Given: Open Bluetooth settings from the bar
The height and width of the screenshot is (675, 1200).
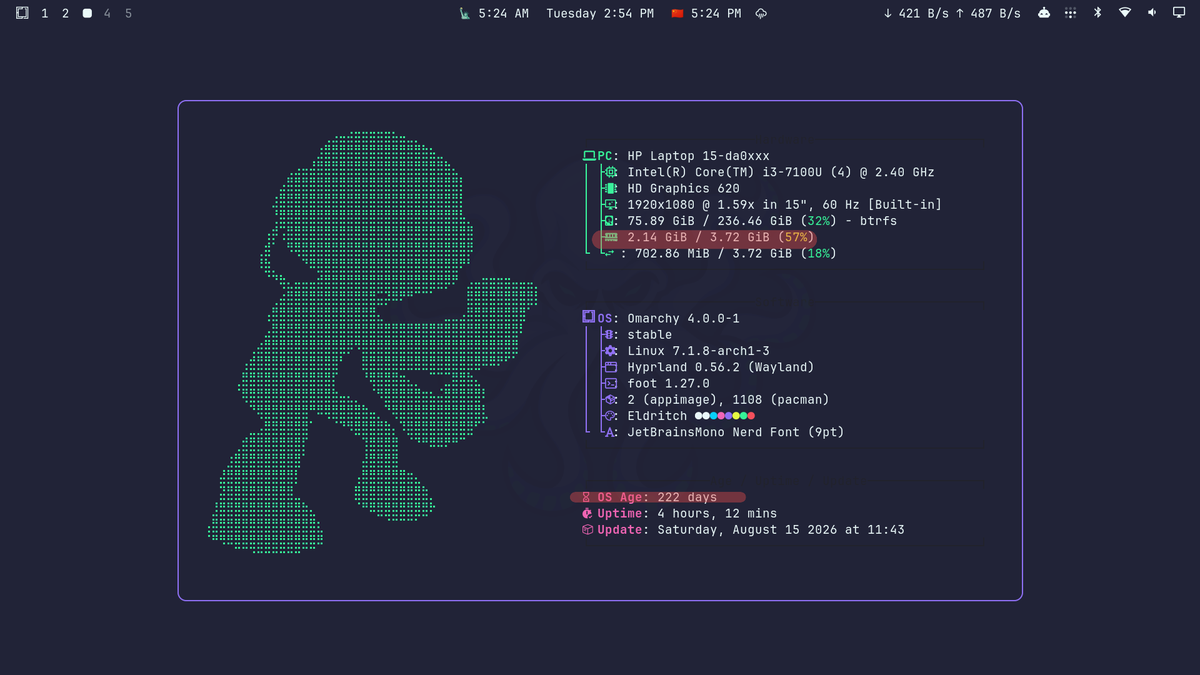Looking at the screenshot, I should pos(1097,13).
